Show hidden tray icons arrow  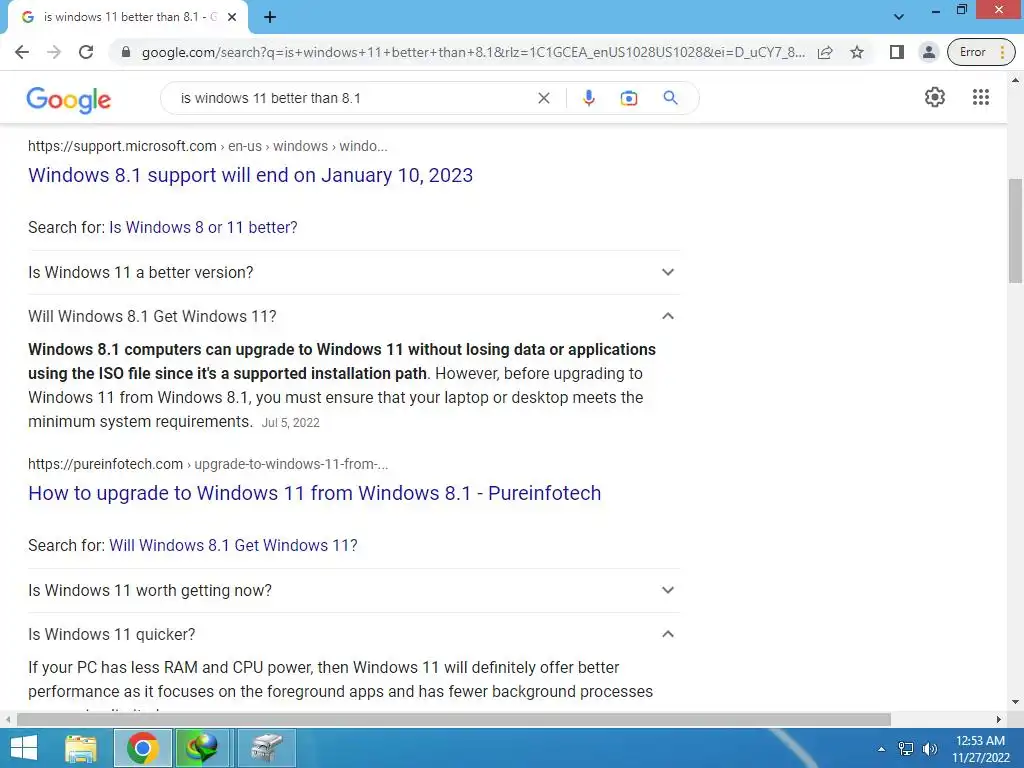tap(881, 749)
